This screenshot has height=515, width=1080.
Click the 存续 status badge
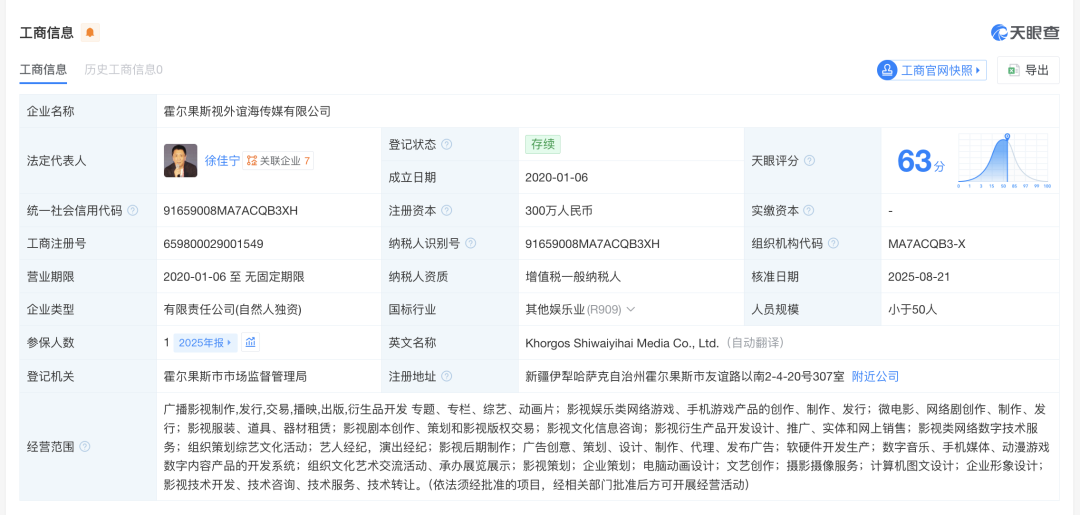coord(543,145)
